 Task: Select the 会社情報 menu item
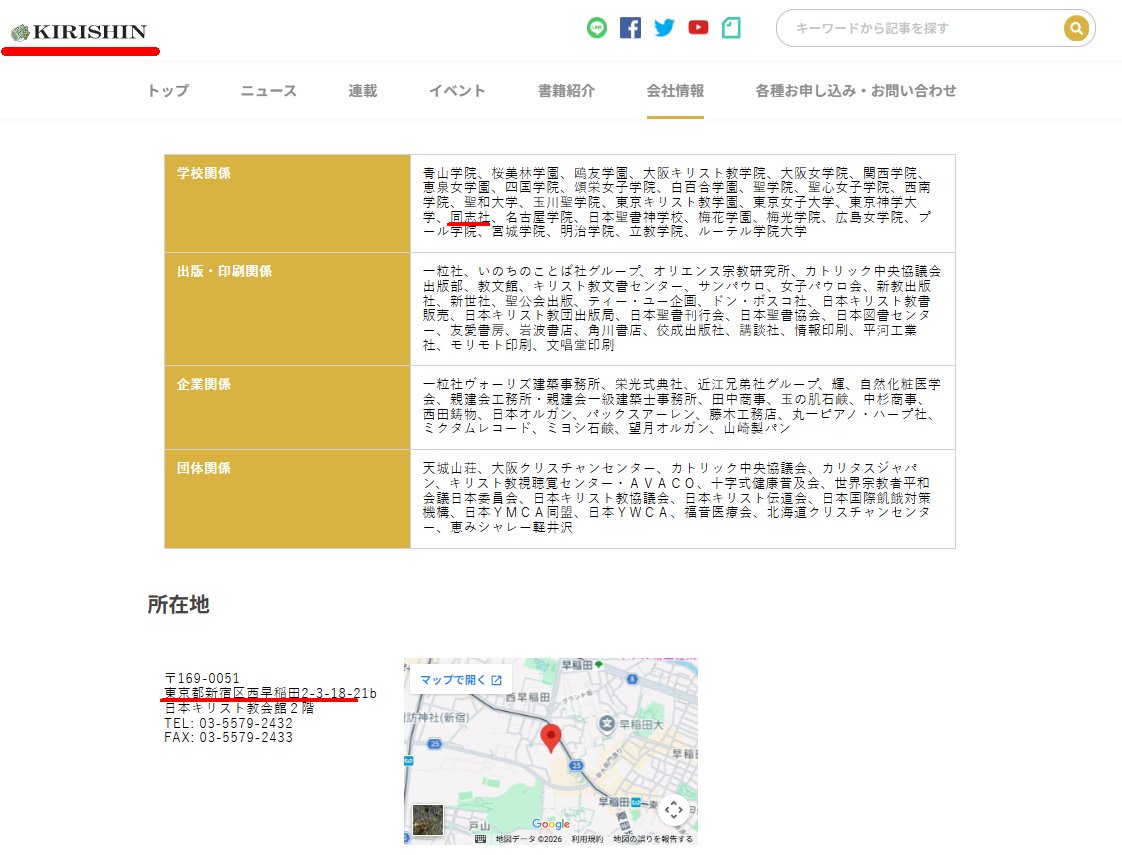(675, 91)
